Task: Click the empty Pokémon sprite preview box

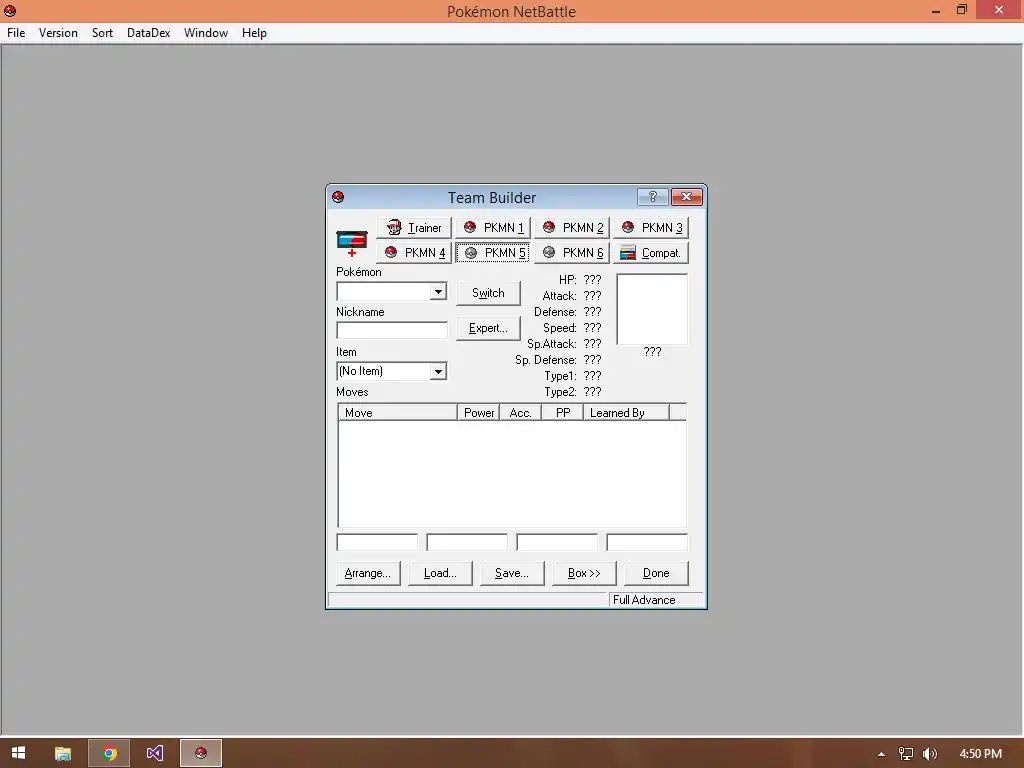Action: pyautogui.click(x=652, y=309)
